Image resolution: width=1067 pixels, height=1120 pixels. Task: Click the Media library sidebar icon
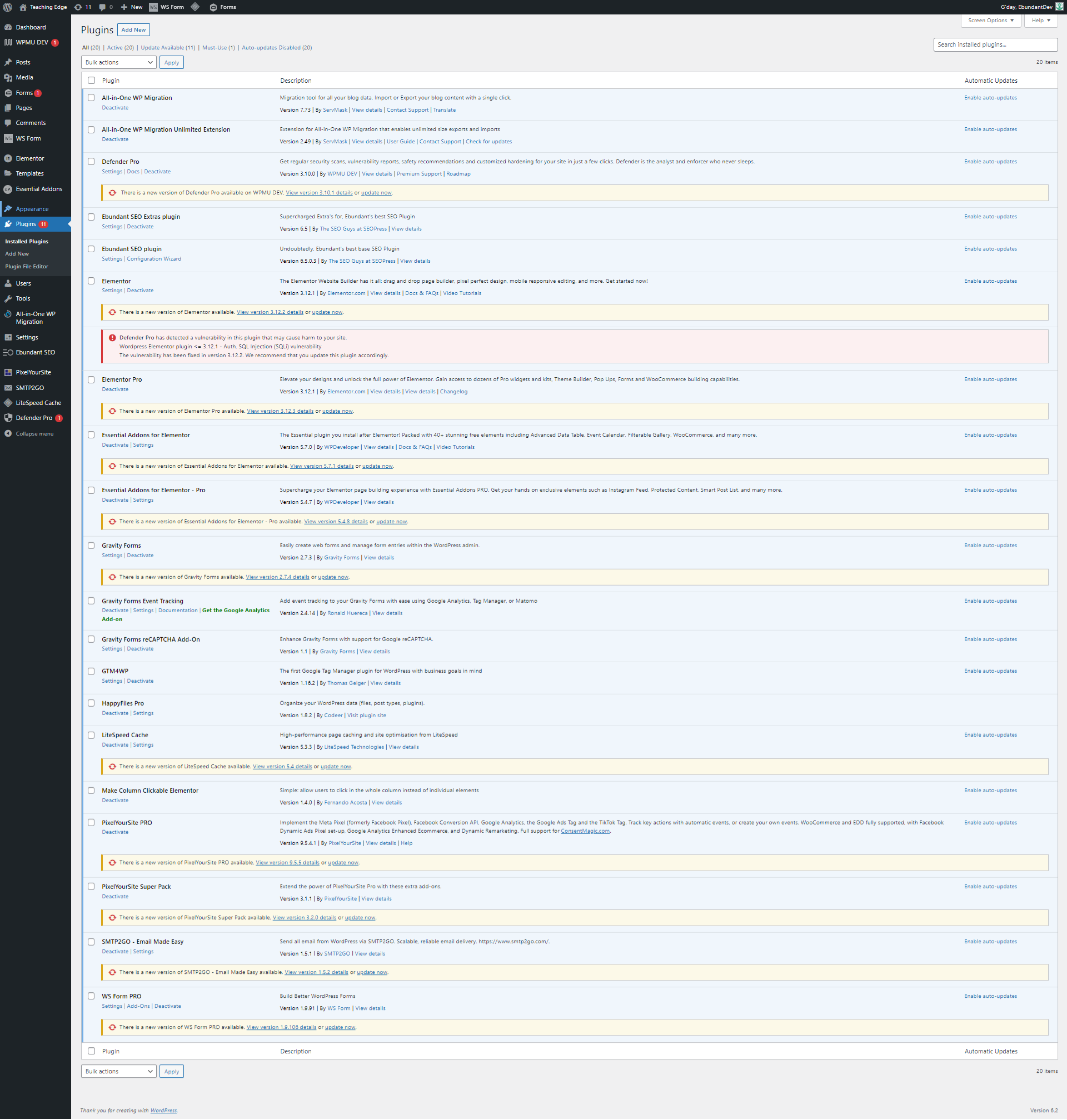coord(8,77)
